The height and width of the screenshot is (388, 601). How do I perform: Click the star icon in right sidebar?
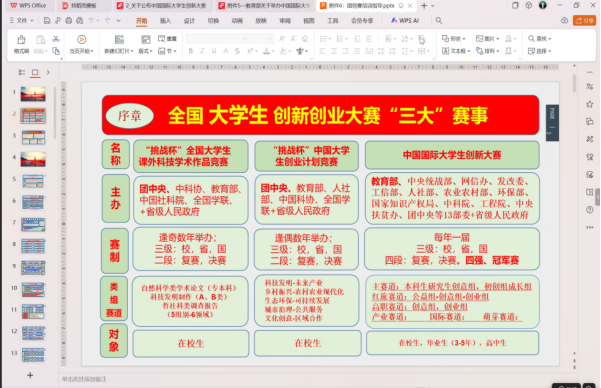point(590,104)
